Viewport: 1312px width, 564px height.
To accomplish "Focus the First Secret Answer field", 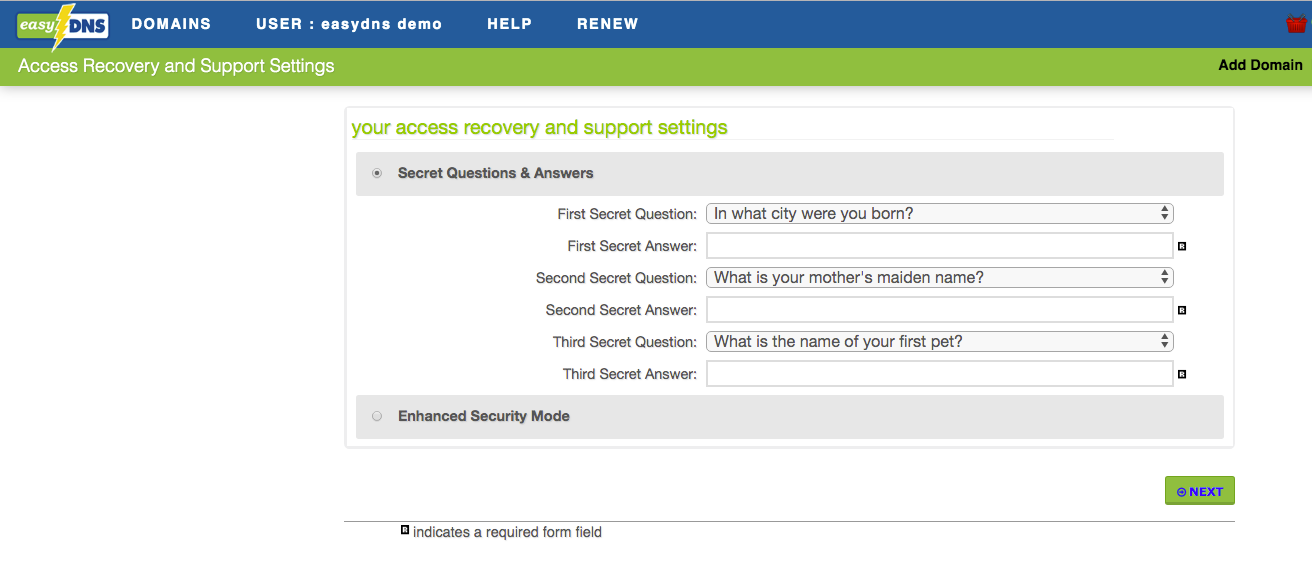I will (939, 245).
